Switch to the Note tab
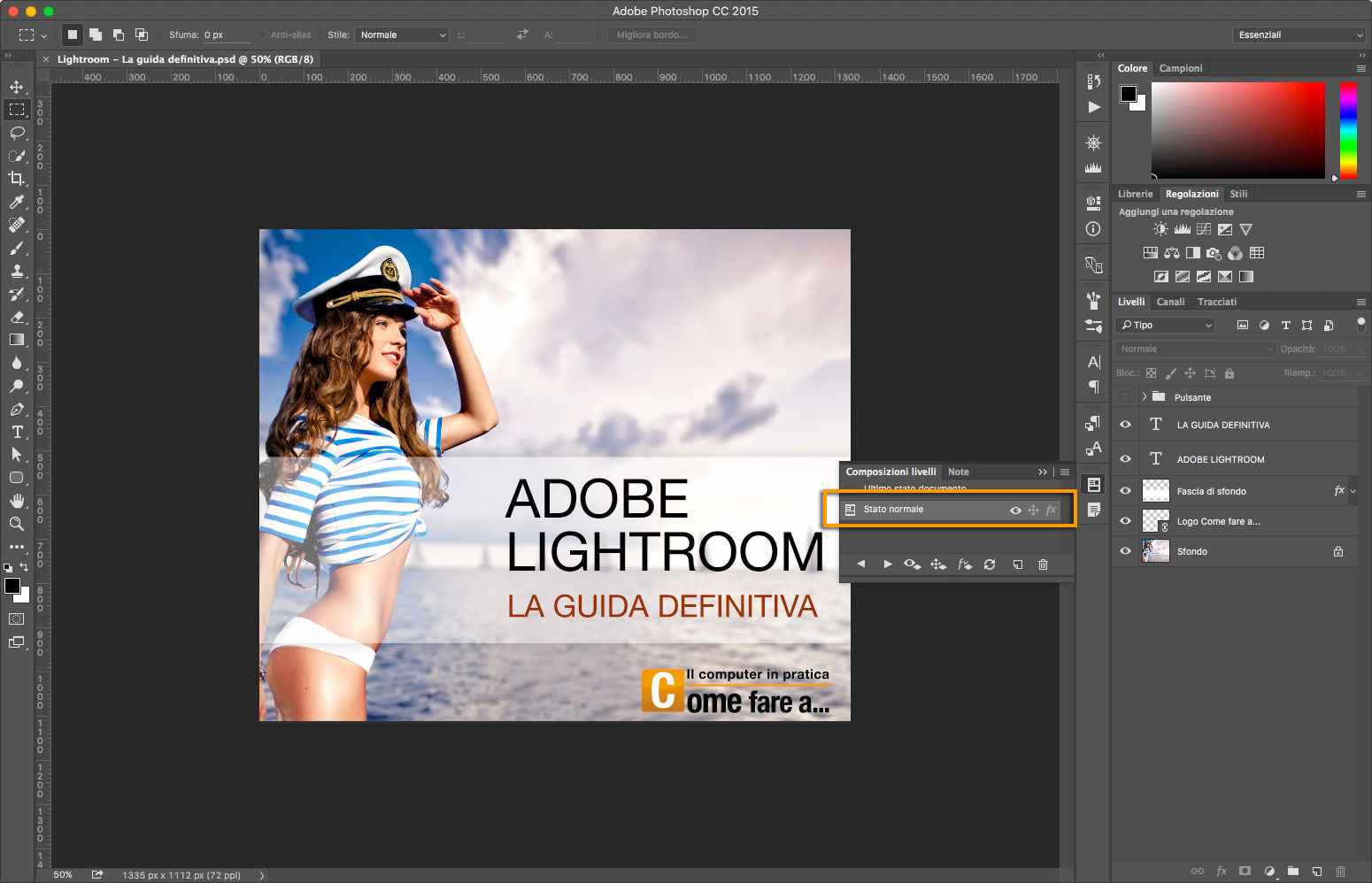The height and width of the screenshot is (883, 1372). 959,472
